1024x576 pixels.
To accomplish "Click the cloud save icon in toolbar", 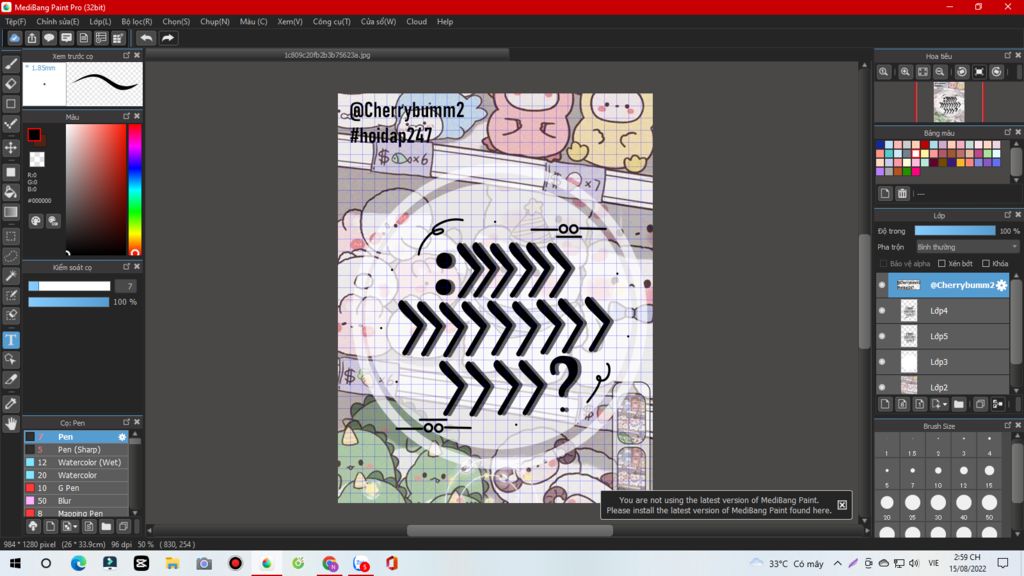I will 14,38.
